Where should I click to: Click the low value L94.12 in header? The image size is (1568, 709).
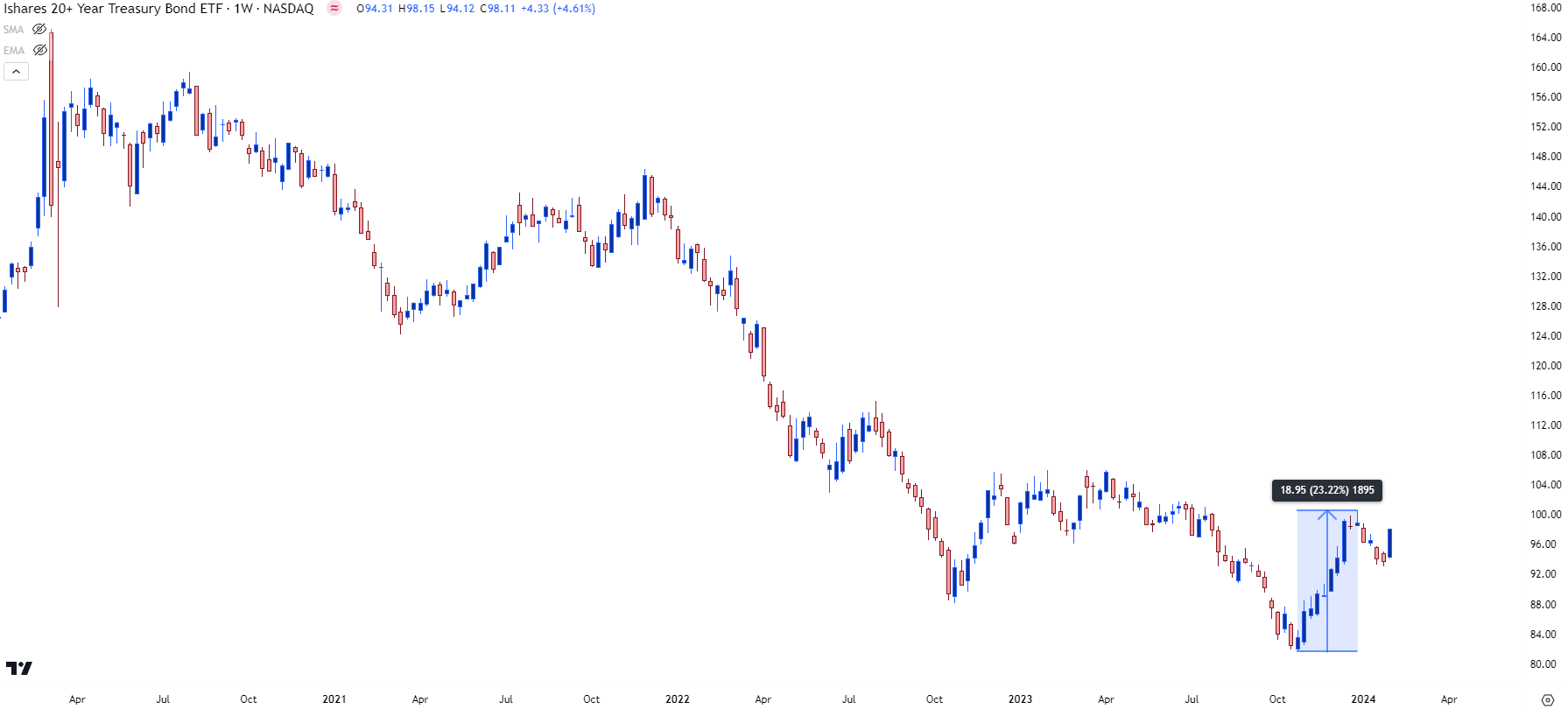click(x=457, y=9)
